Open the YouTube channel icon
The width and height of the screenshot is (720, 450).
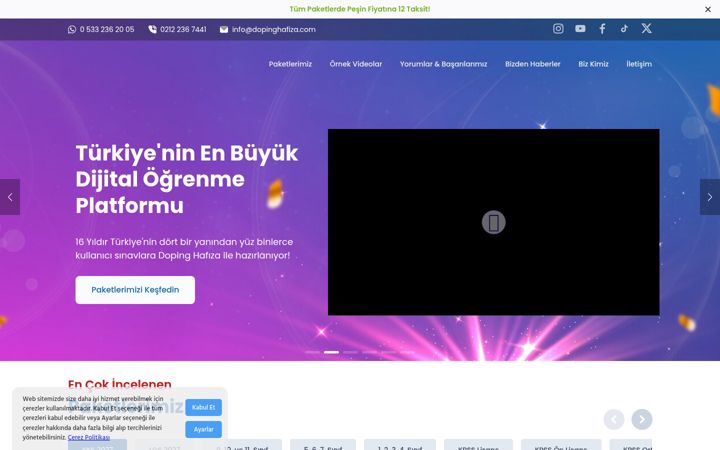point(580,28)
